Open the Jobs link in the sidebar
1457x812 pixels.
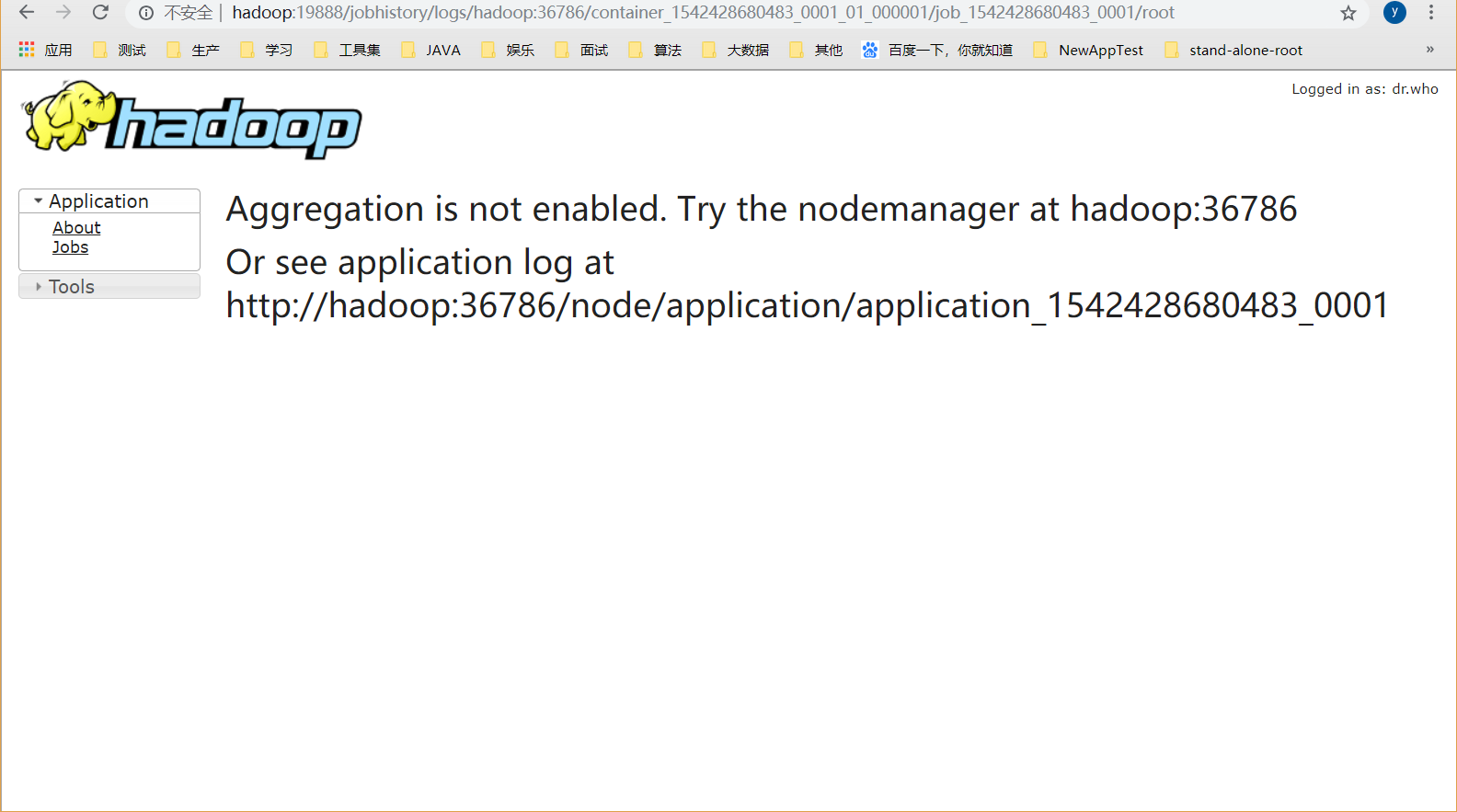pos(70,247)
